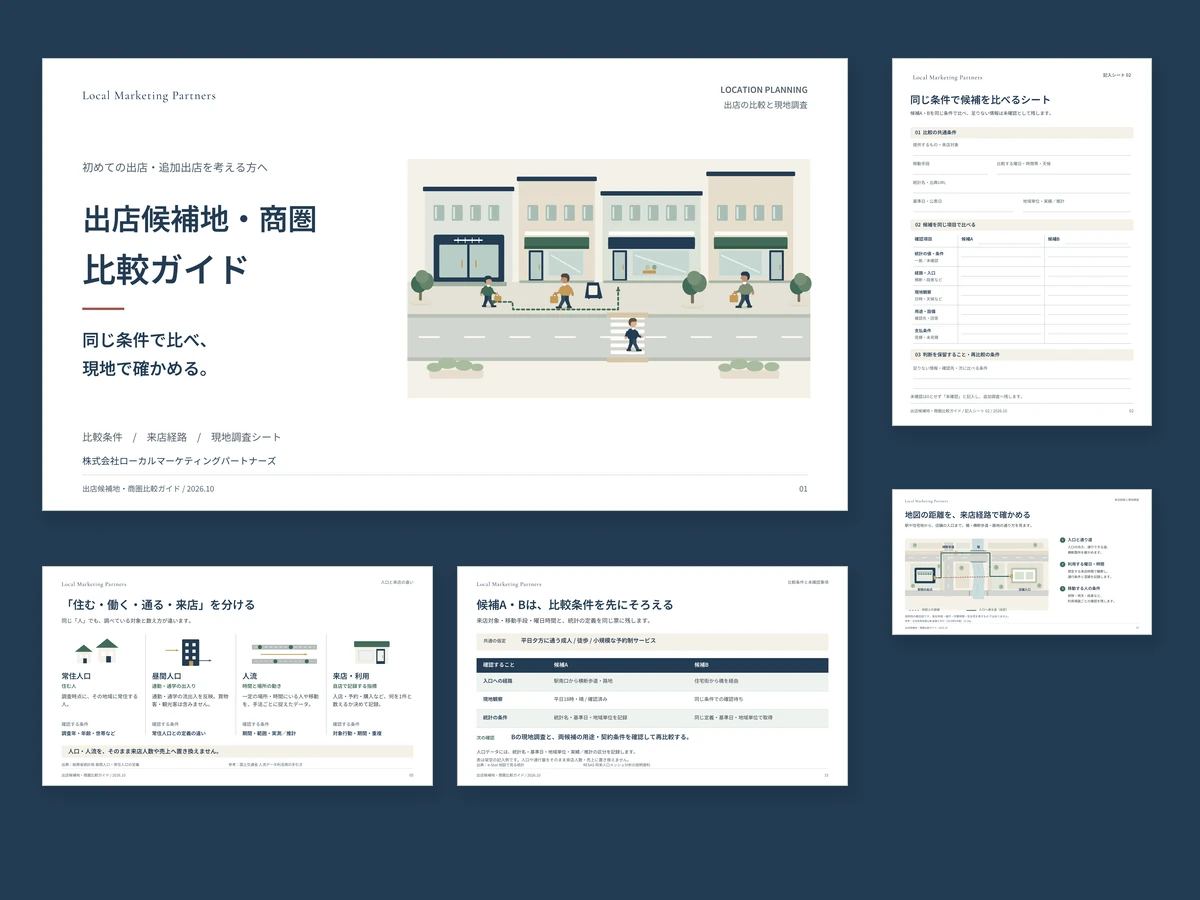
Task: Click the 統計名・出典URL blank field on worksheet
Action: tap(1021, 186)
